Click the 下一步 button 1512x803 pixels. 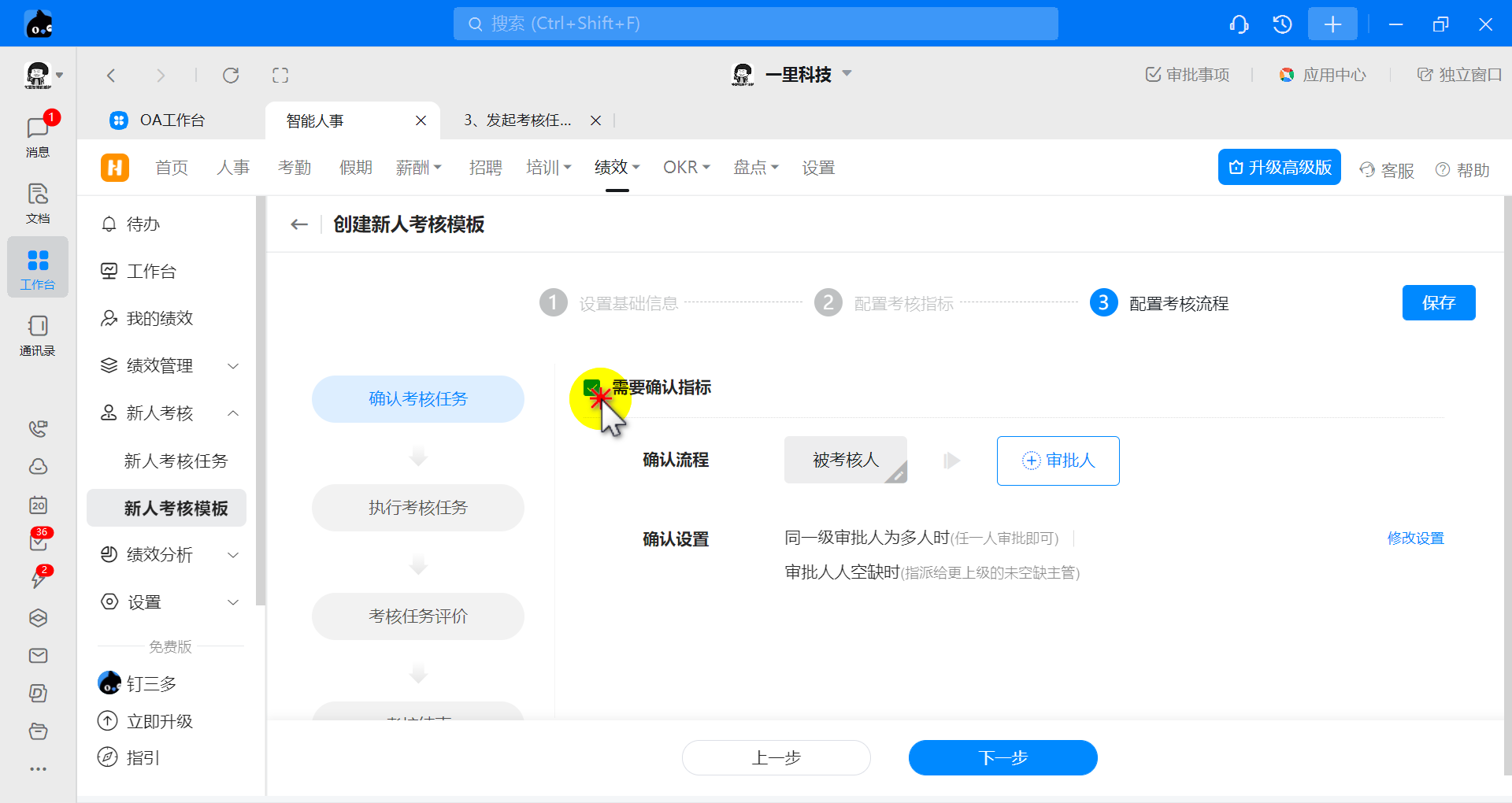1002,757
